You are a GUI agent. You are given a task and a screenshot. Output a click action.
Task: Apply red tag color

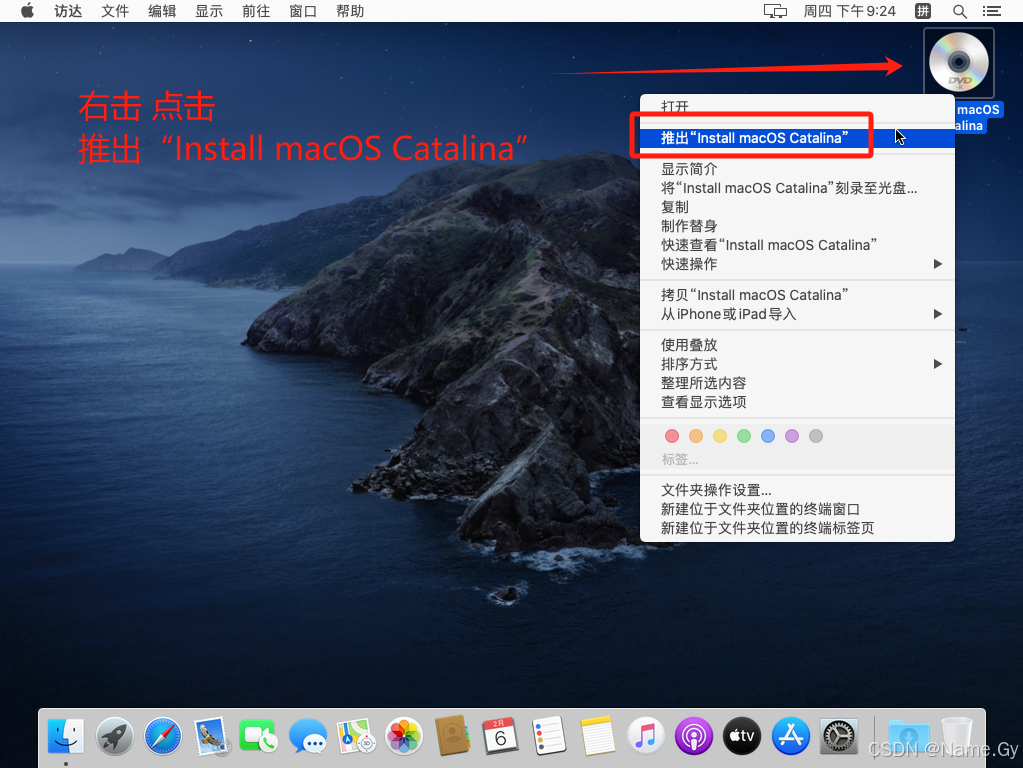pyautogui.click(x=671, y=436)
